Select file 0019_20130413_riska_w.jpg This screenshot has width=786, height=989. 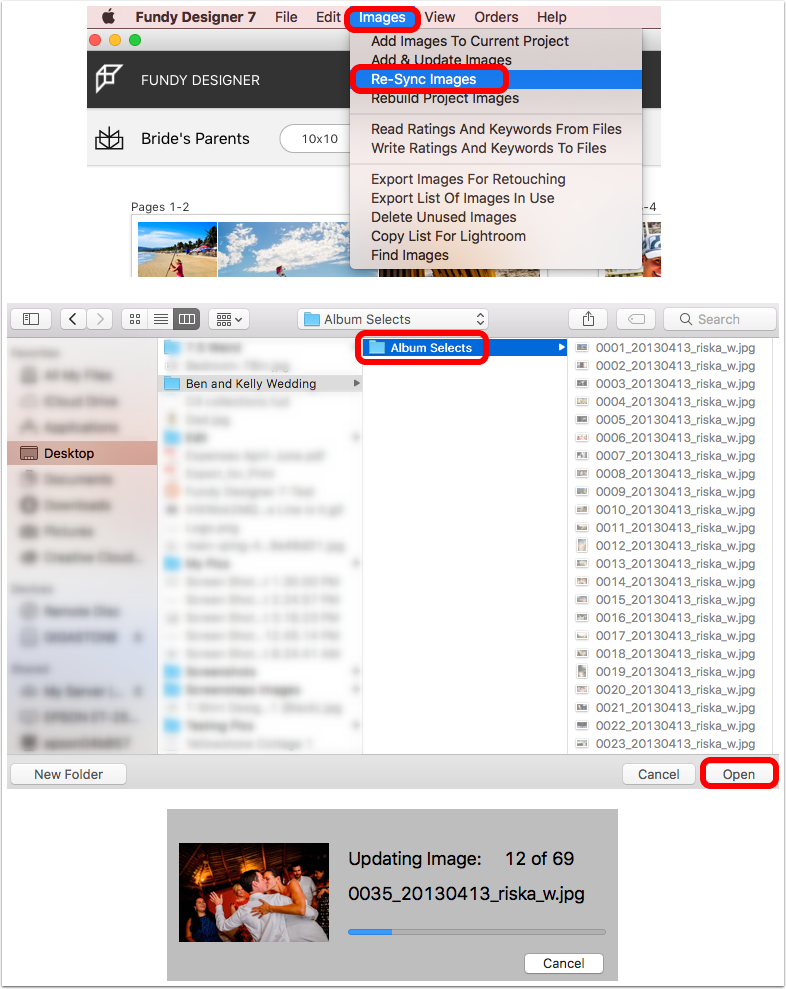point(675,672)
